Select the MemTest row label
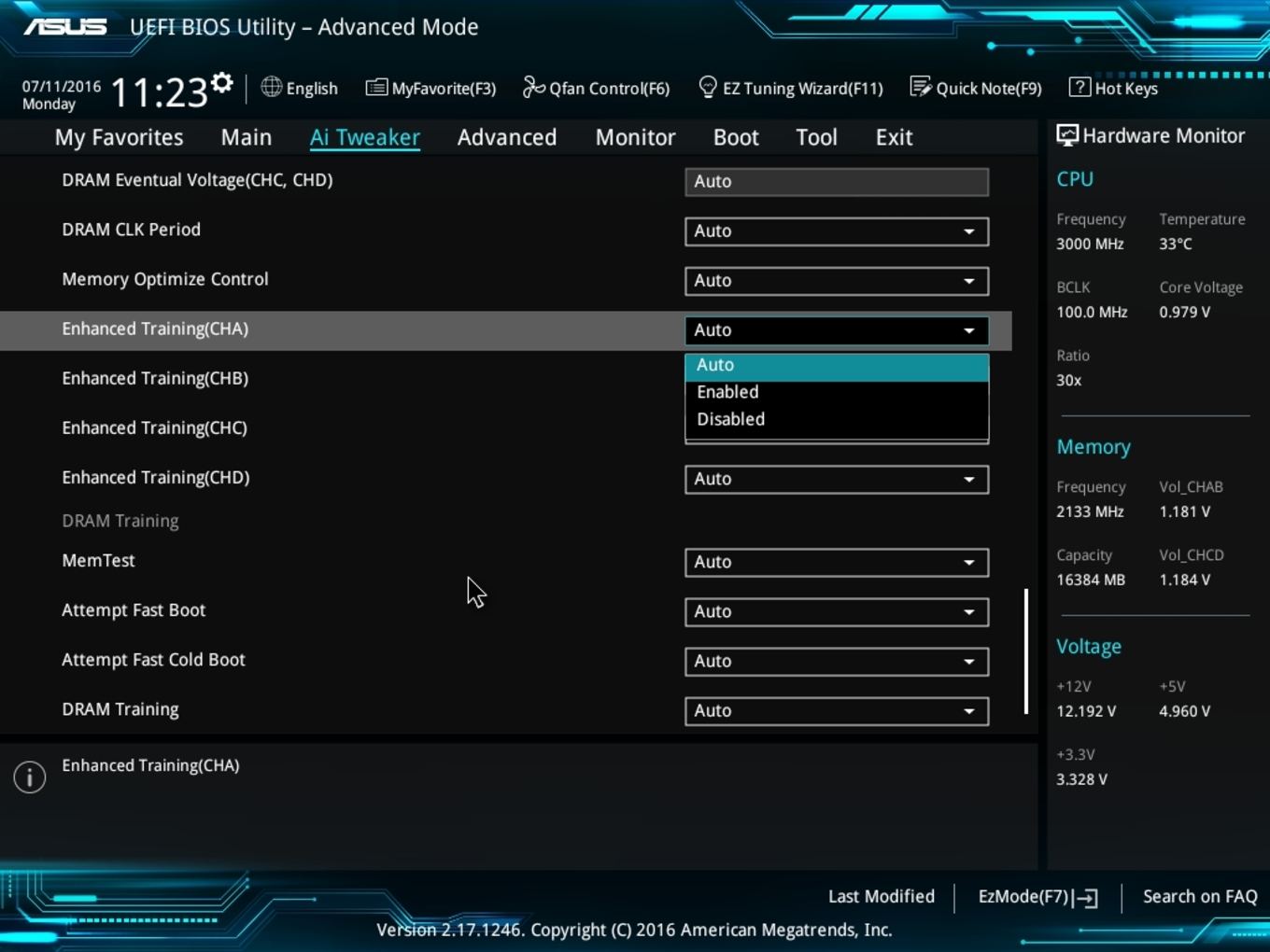Screen dimensions: 1270x952 point(98,560)
